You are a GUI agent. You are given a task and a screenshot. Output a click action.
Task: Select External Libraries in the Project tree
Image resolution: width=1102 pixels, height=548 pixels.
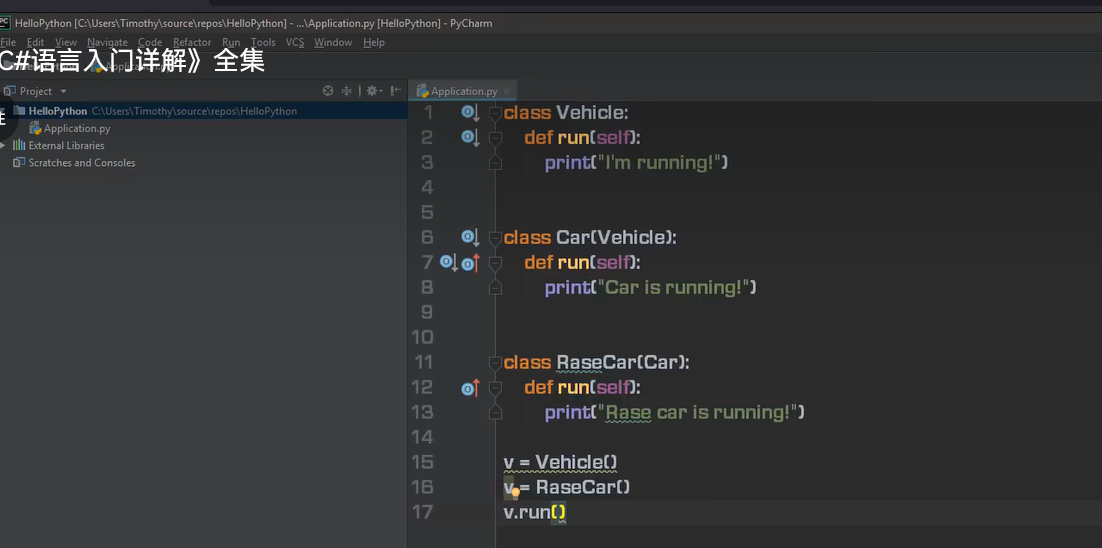point(66,145)
